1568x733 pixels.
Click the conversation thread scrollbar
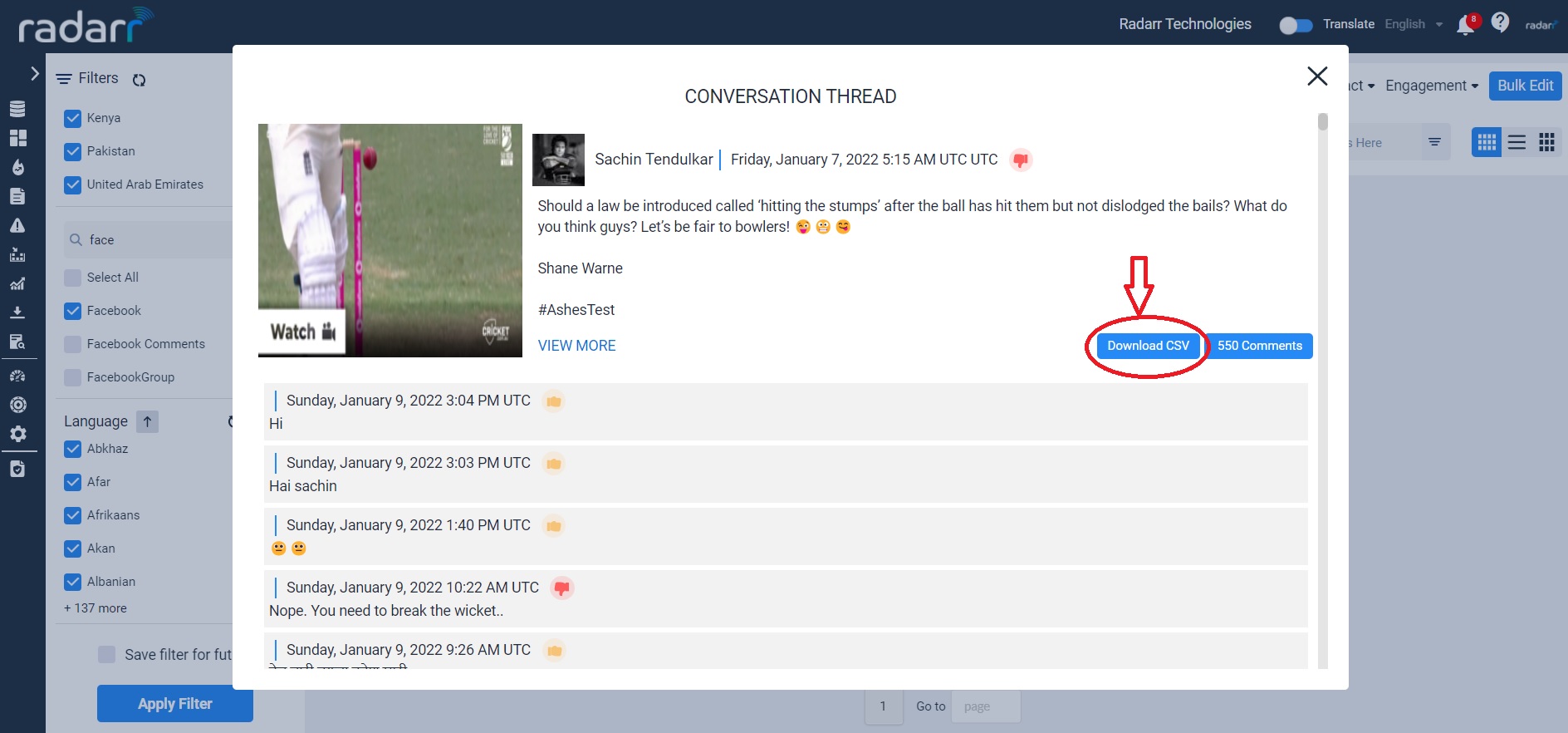(x=1323, y=122)
